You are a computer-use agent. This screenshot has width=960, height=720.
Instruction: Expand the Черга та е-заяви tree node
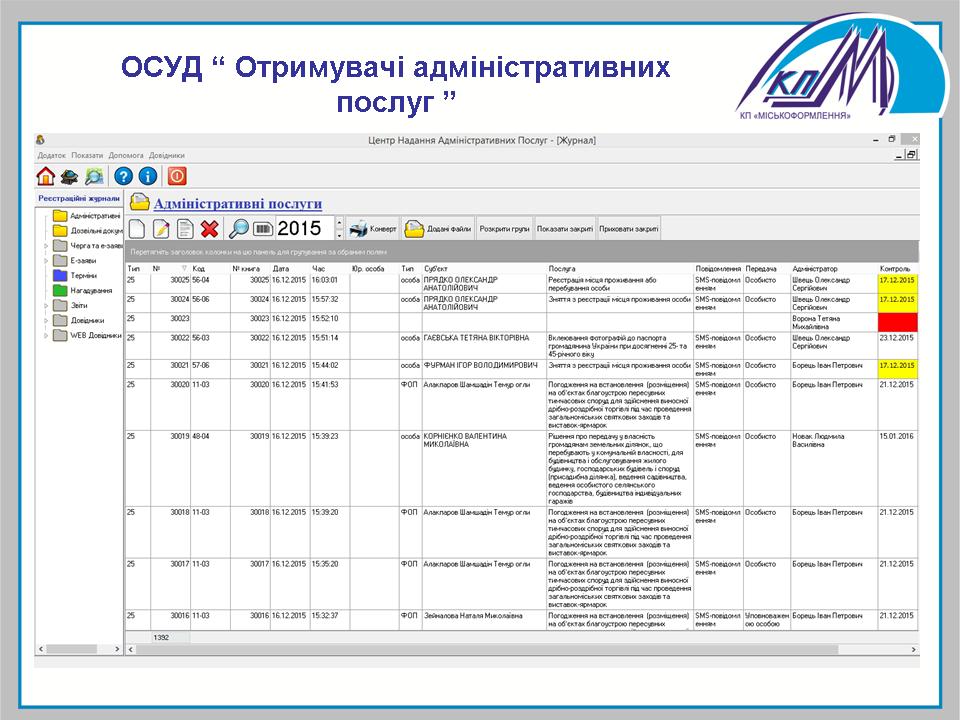[x=46, y=246]
